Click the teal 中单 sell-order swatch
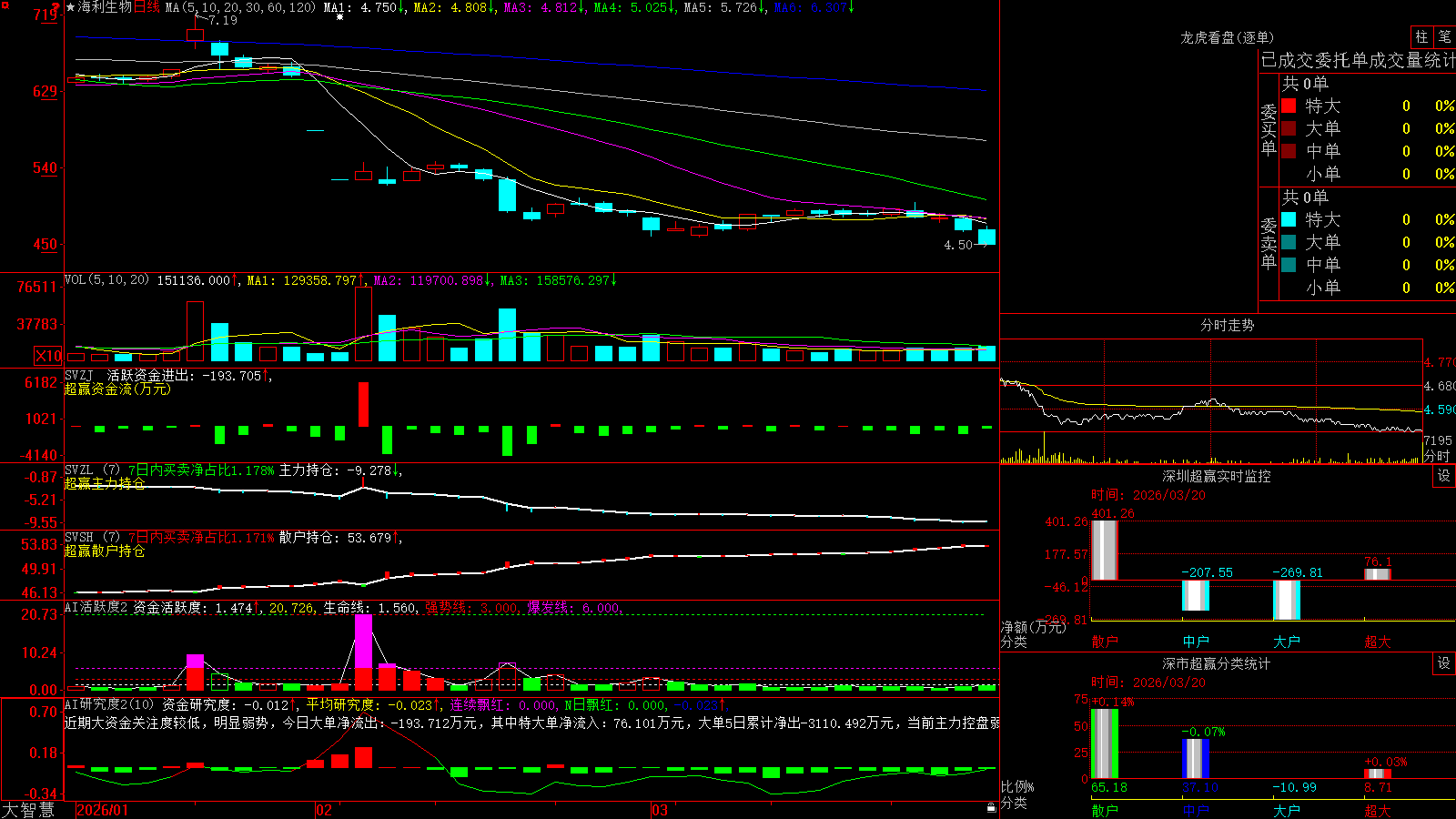Viewport: 1456px width, 819px height. [x=1289, y=264]
